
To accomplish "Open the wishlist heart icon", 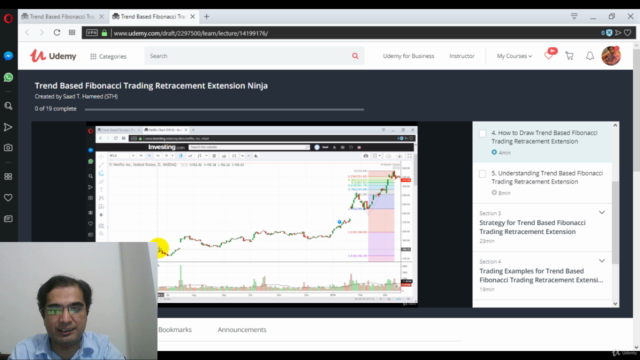I will (x=549, y=56).
